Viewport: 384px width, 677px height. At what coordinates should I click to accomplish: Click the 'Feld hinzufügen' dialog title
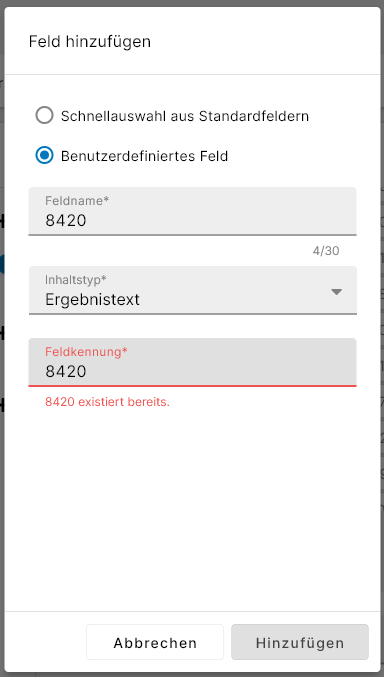[x=90, y=42]
